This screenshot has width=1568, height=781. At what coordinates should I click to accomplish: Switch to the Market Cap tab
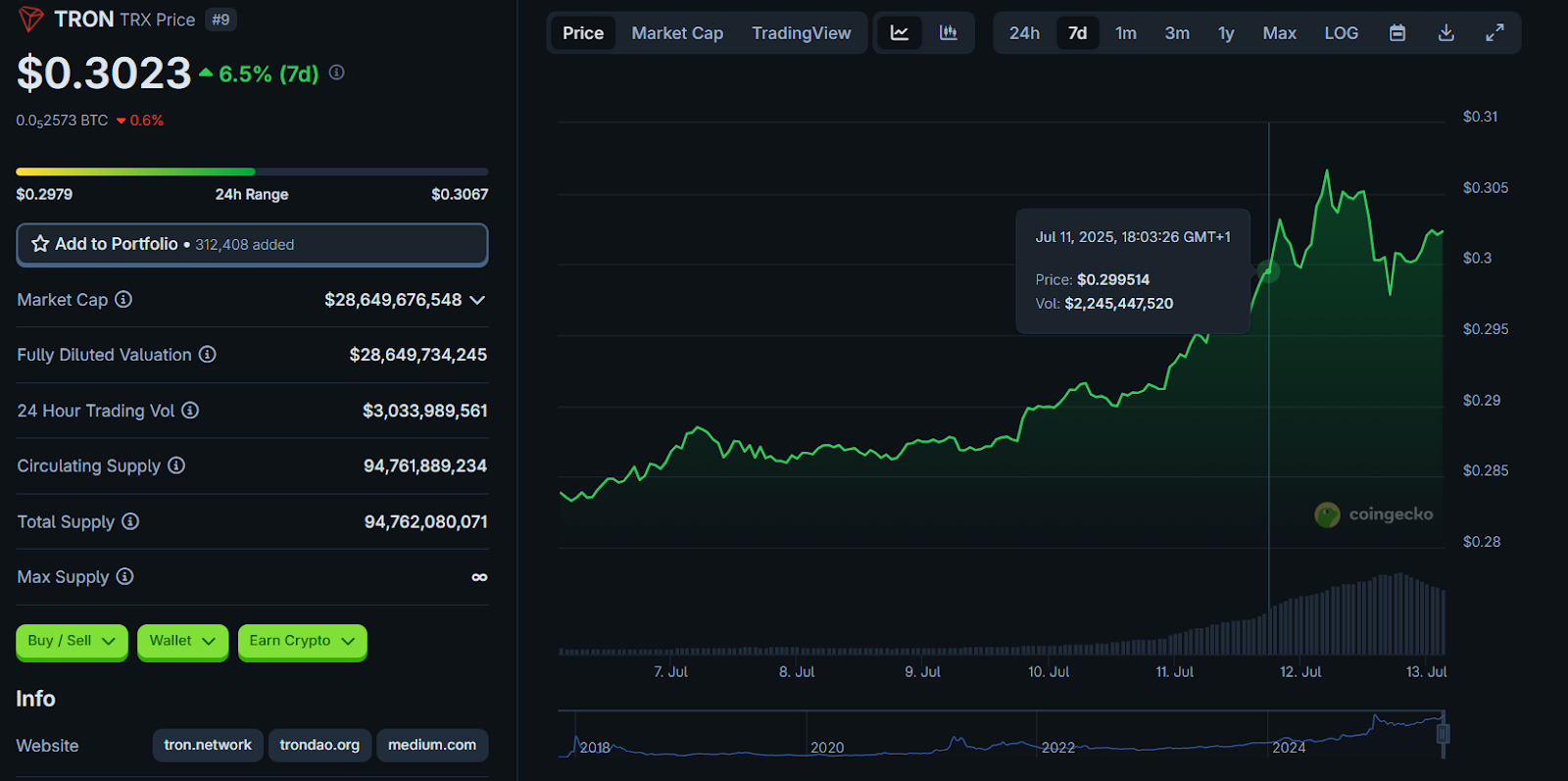(677, 33)
